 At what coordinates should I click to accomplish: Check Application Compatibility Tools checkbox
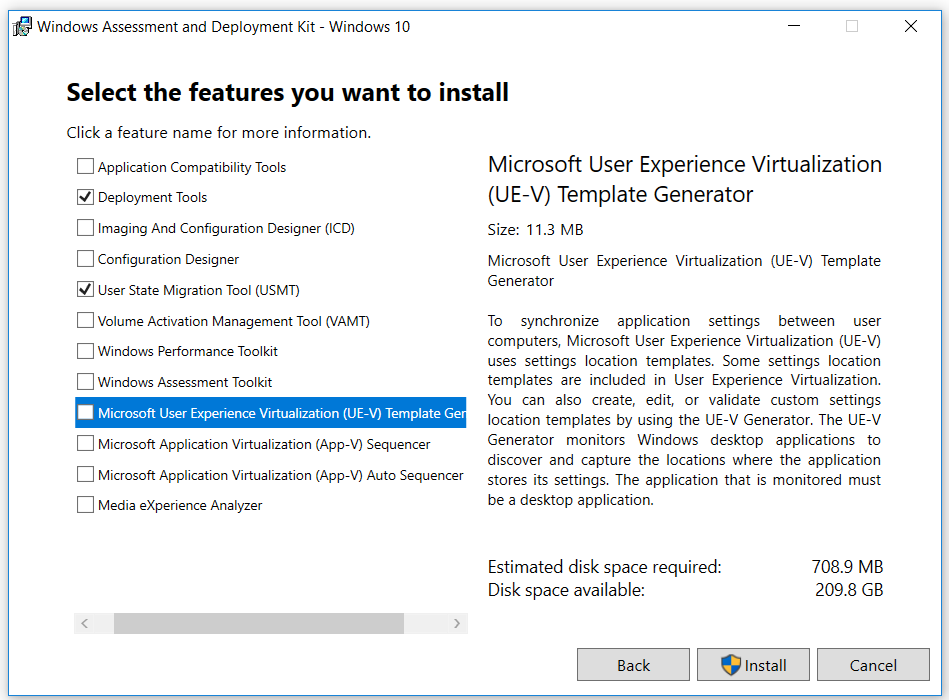click(x=85, y=166)
